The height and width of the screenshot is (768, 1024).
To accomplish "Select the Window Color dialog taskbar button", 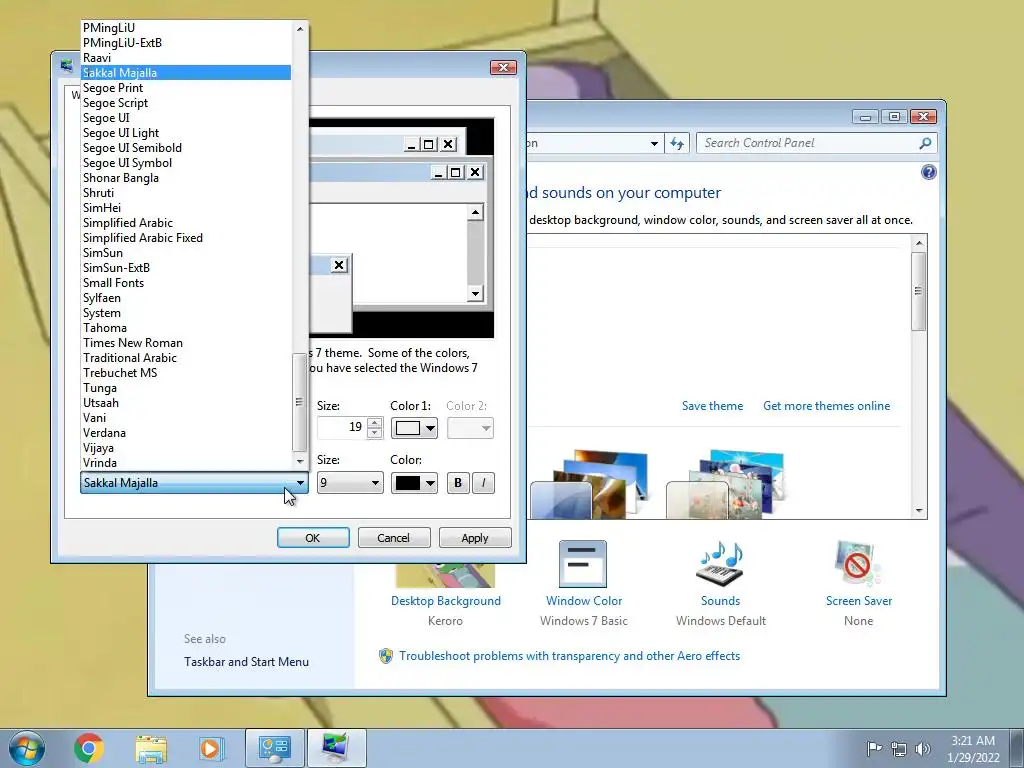I will [x=336, y=748].
